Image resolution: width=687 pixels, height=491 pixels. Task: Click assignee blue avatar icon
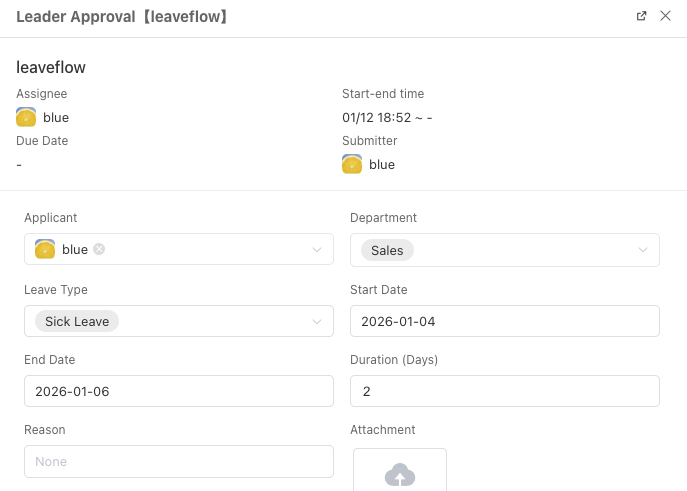[26, 117]
